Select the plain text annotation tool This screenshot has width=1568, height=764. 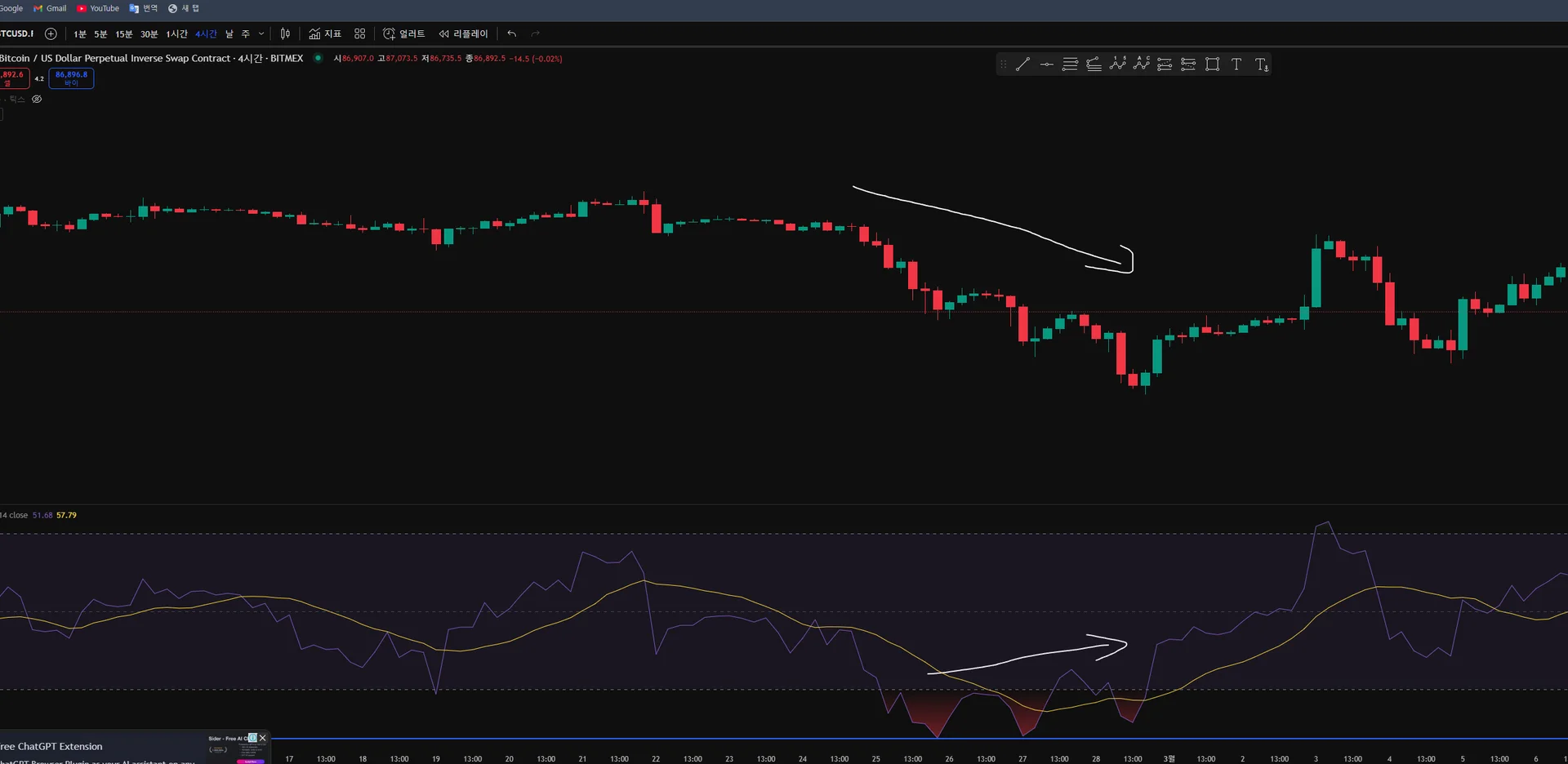pos(1236,64)
